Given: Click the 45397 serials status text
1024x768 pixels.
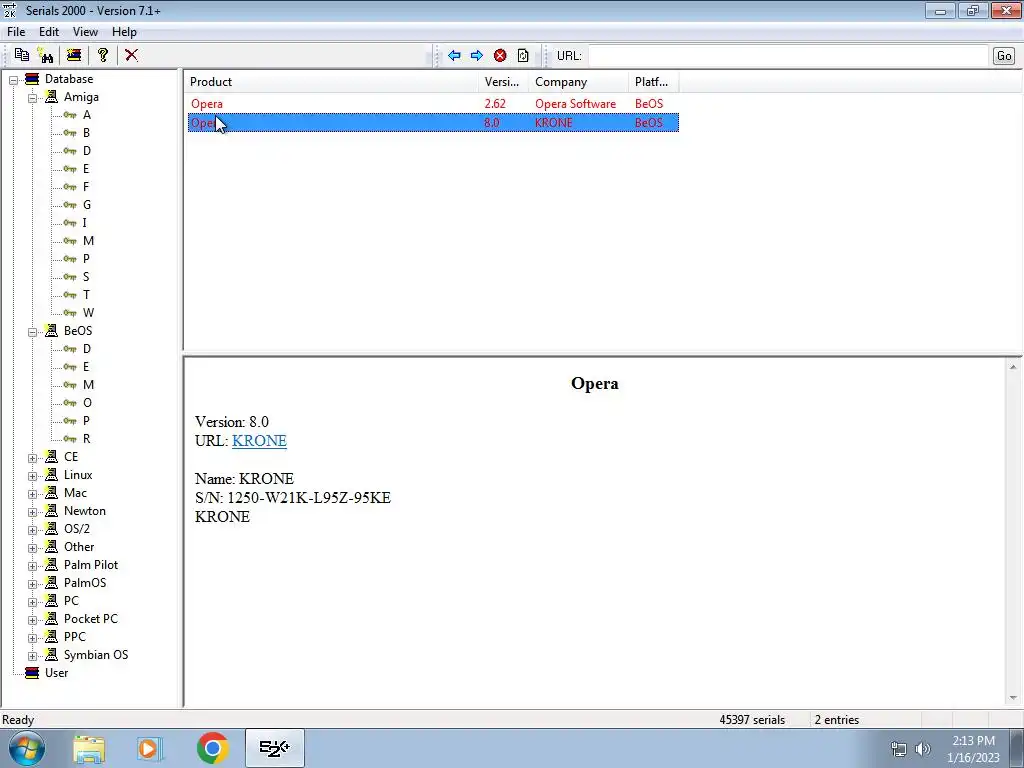Looking at the screenshot, I should pyautogui.click(x=752, y=720).
